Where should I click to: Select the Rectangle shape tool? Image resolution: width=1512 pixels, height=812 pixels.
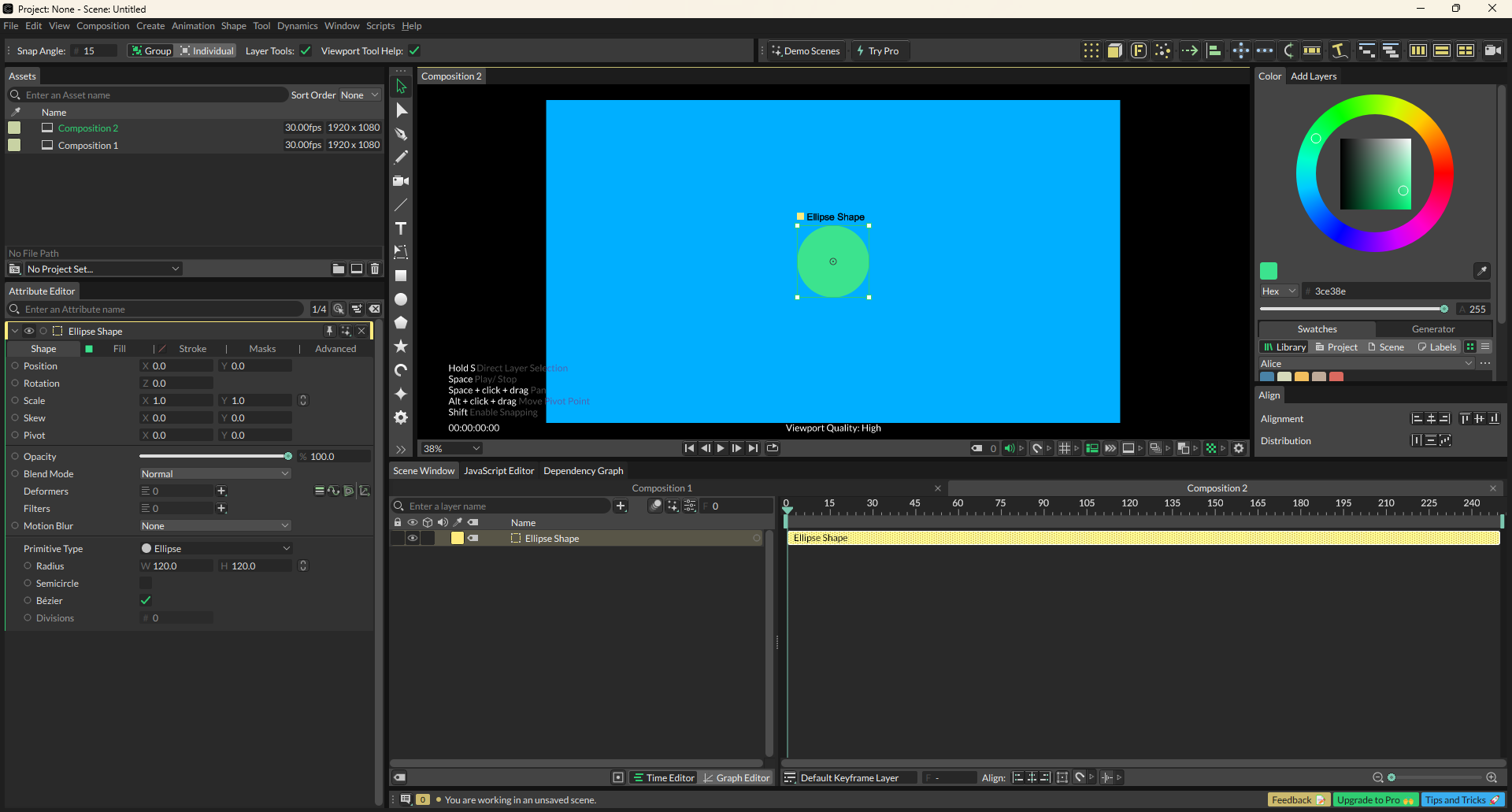(x=401, y=276)
